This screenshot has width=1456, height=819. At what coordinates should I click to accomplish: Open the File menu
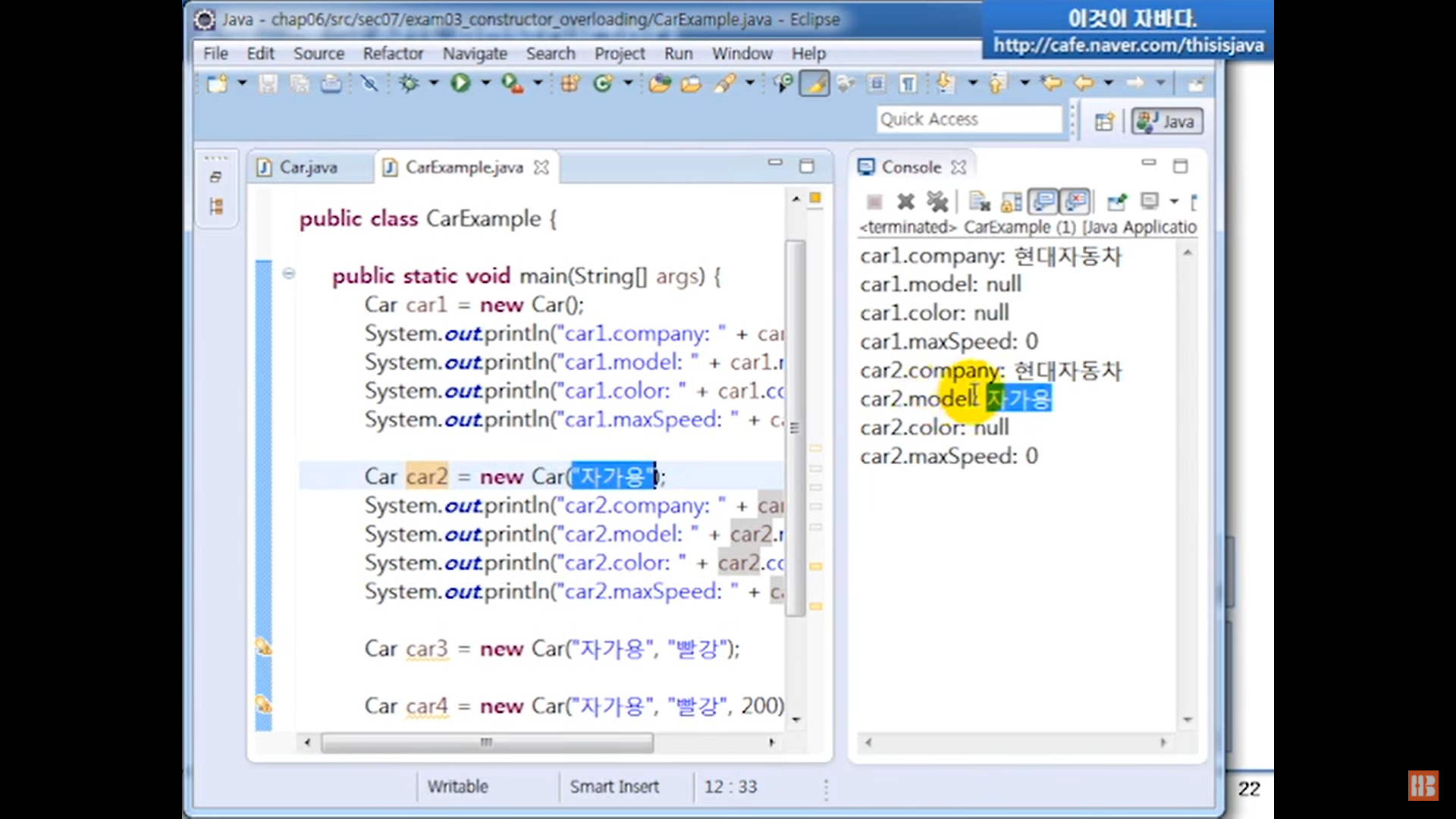tap(215, 54)
